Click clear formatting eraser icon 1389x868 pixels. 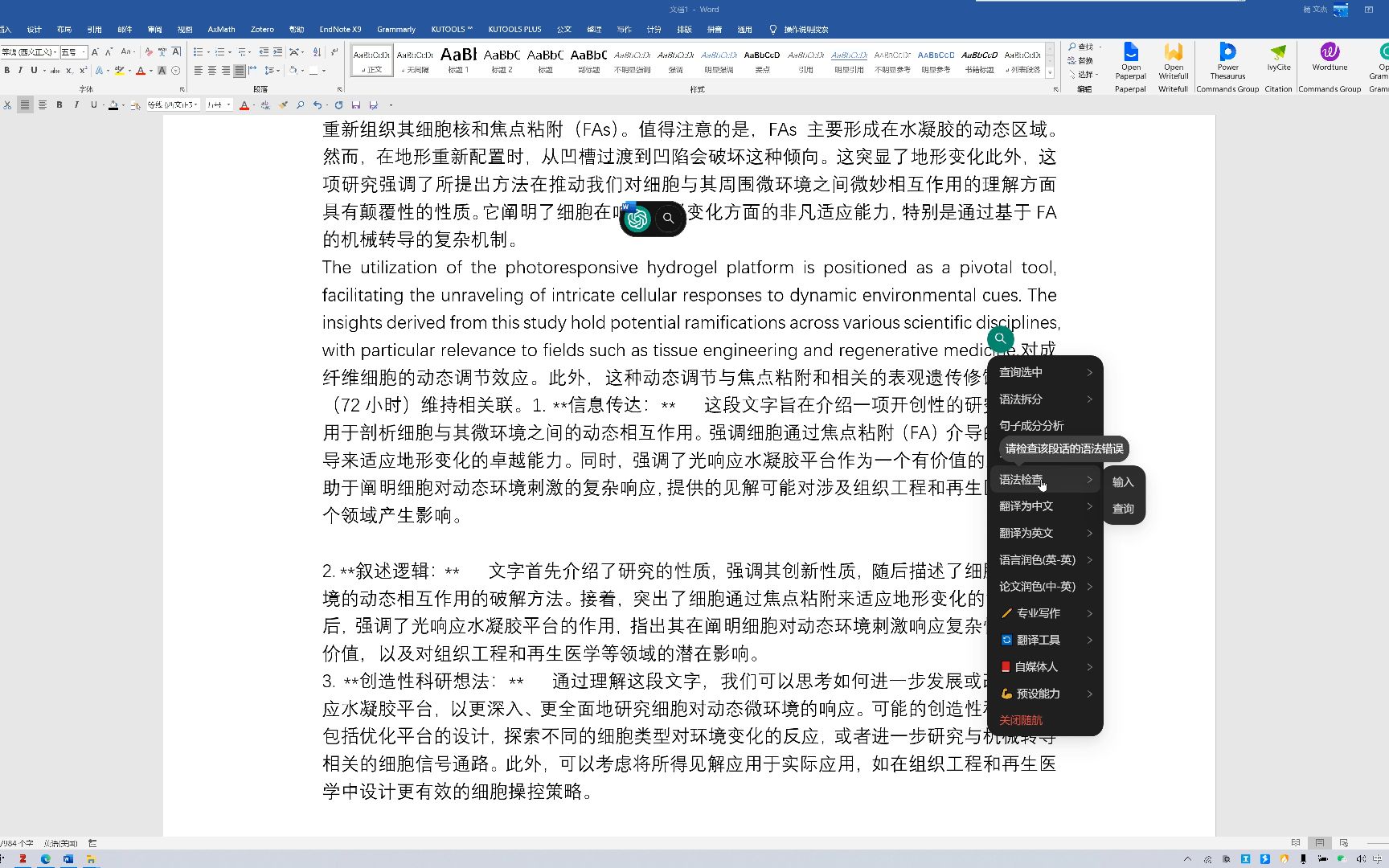(x=149, y=52)
